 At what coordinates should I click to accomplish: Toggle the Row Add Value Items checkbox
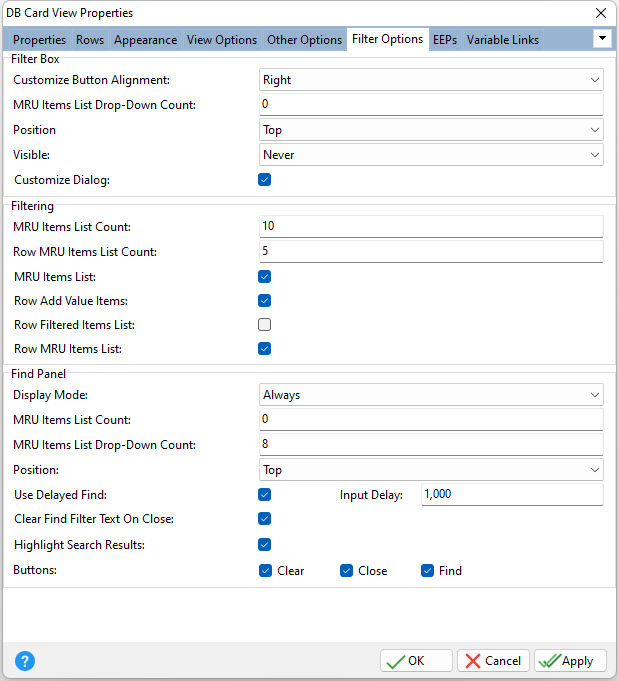click(x=265, y=301)
